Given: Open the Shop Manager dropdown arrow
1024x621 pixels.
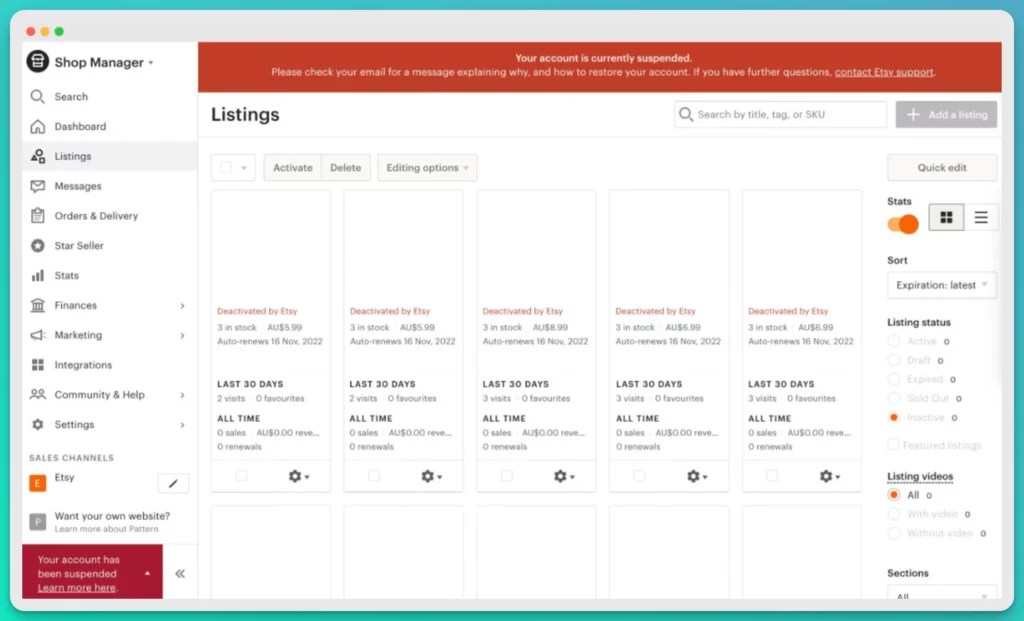Looking at the screenshot, I should pyautogui.click(x=151, y=63).
